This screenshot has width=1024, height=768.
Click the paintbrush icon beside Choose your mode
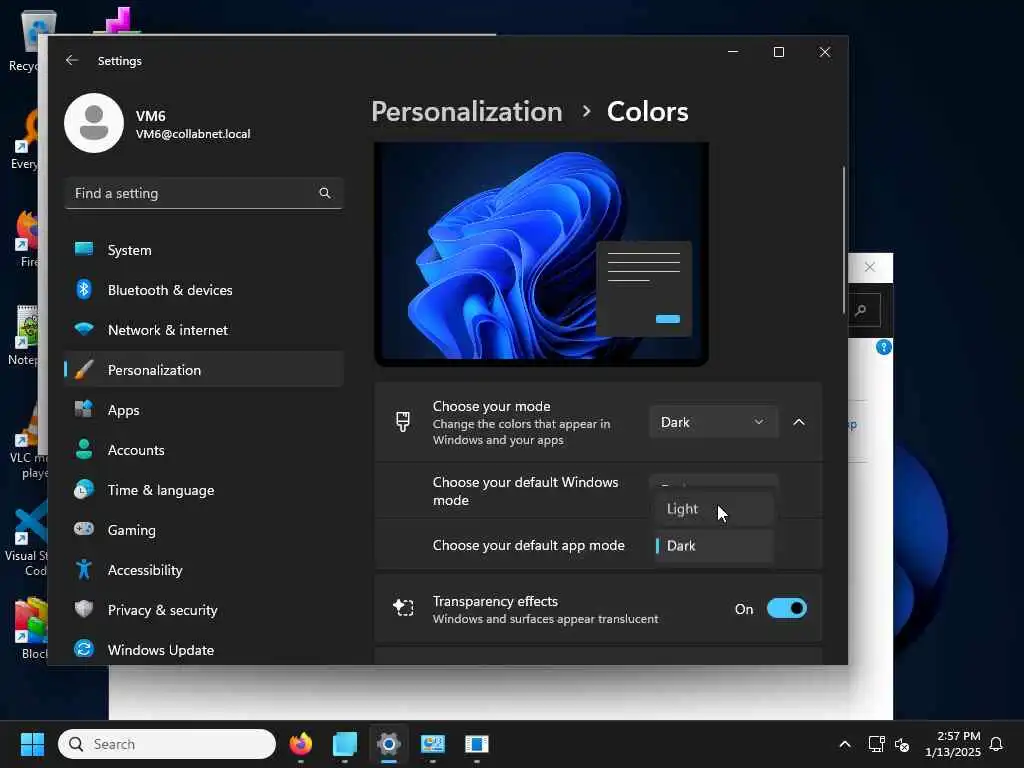pyautogui.click(x=403, y=422)
